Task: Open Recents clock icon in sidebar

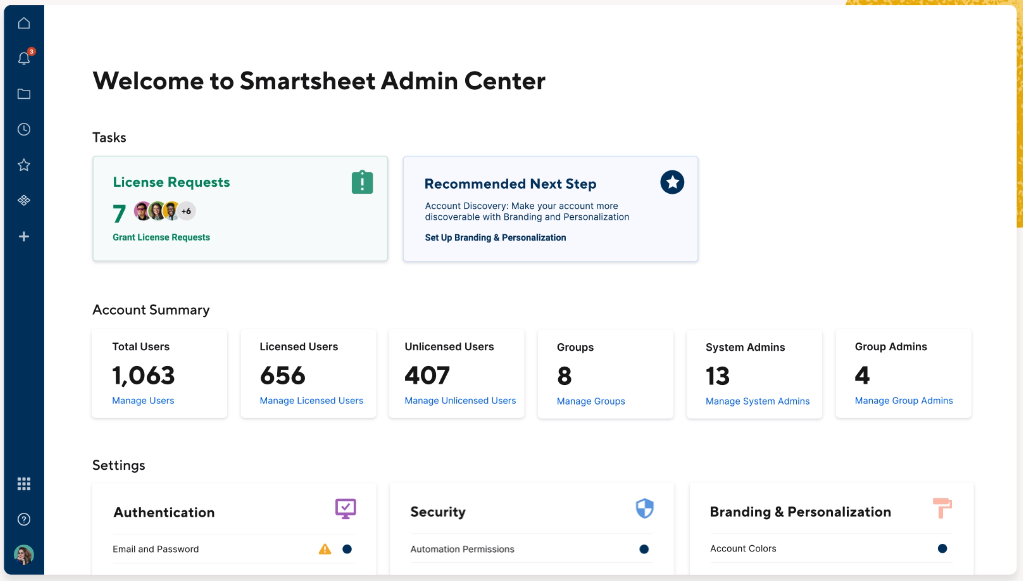Action: click(24, 129)
